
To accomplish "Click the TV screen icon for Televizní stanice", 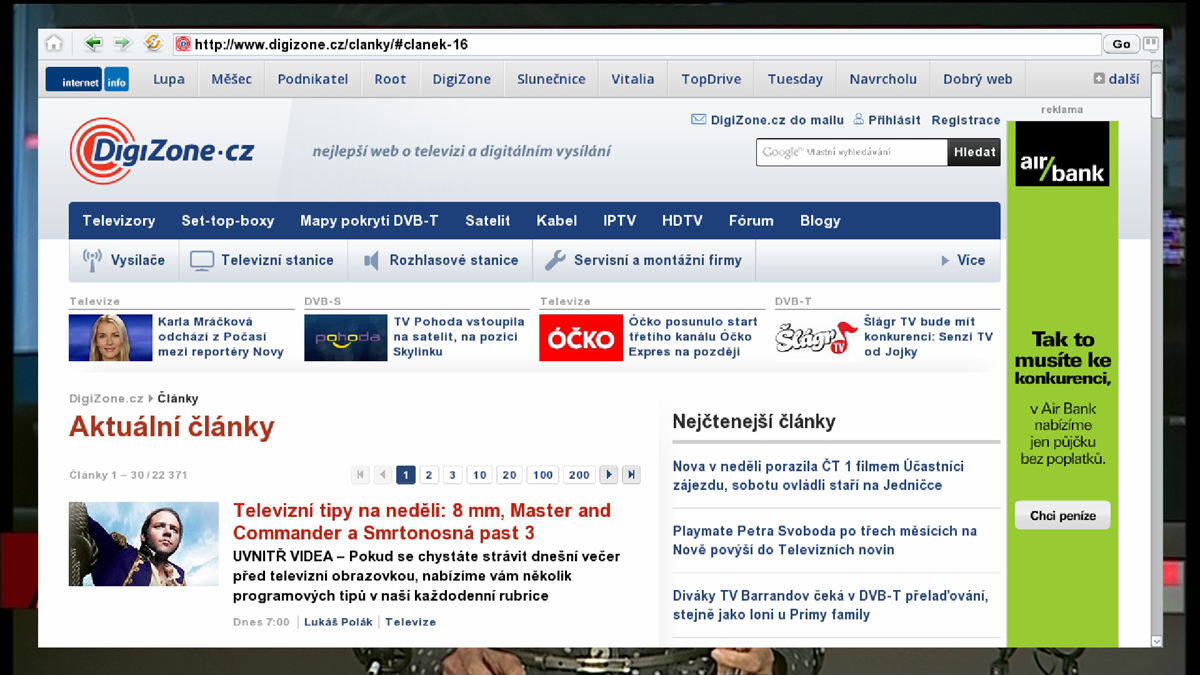I will tap(202, 261).
